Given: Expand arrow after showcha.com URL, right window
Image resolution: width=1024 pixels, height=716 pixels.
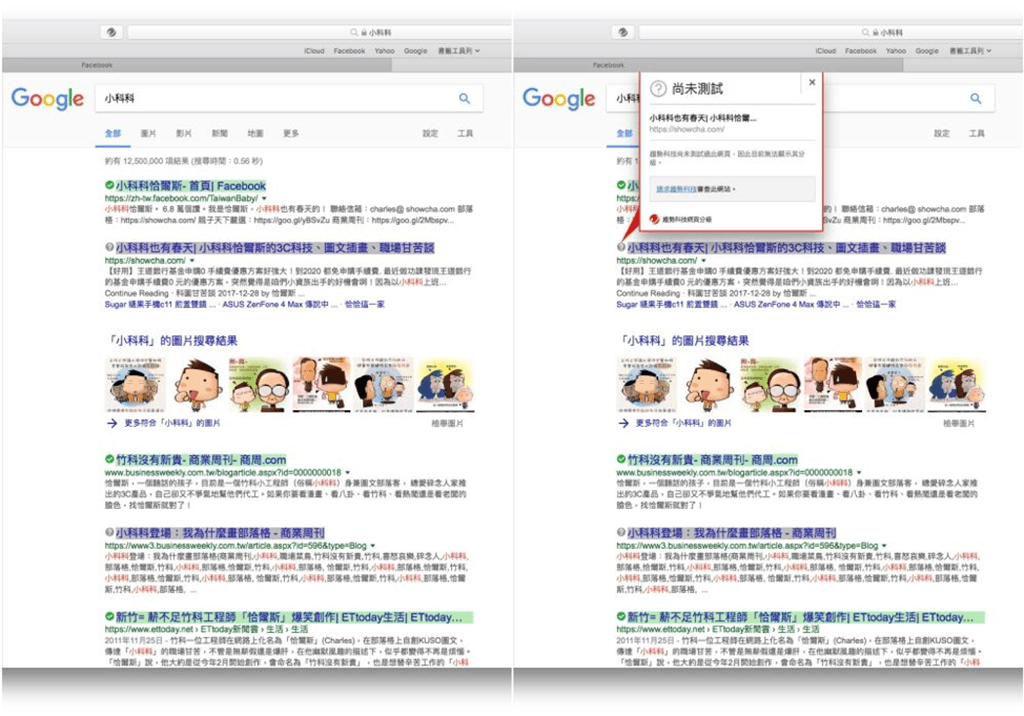Looking at the screenshot, I should click(x=703, y=260).
